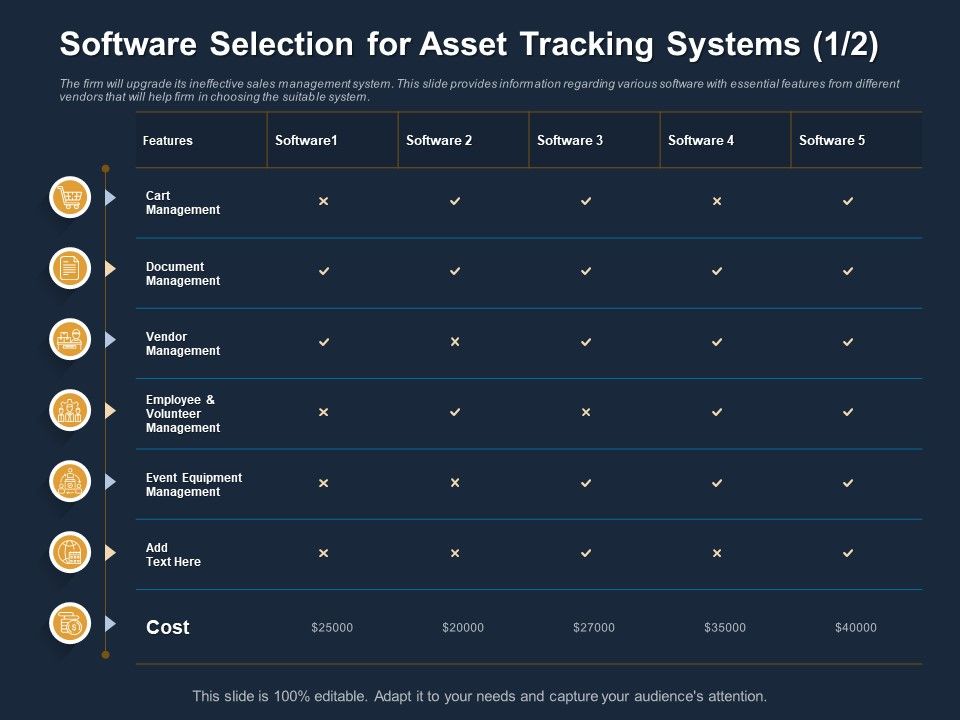The height and width of the screenshot is (720, 960).
Task: Click the Cart Management row label
Action: (182, 203)
